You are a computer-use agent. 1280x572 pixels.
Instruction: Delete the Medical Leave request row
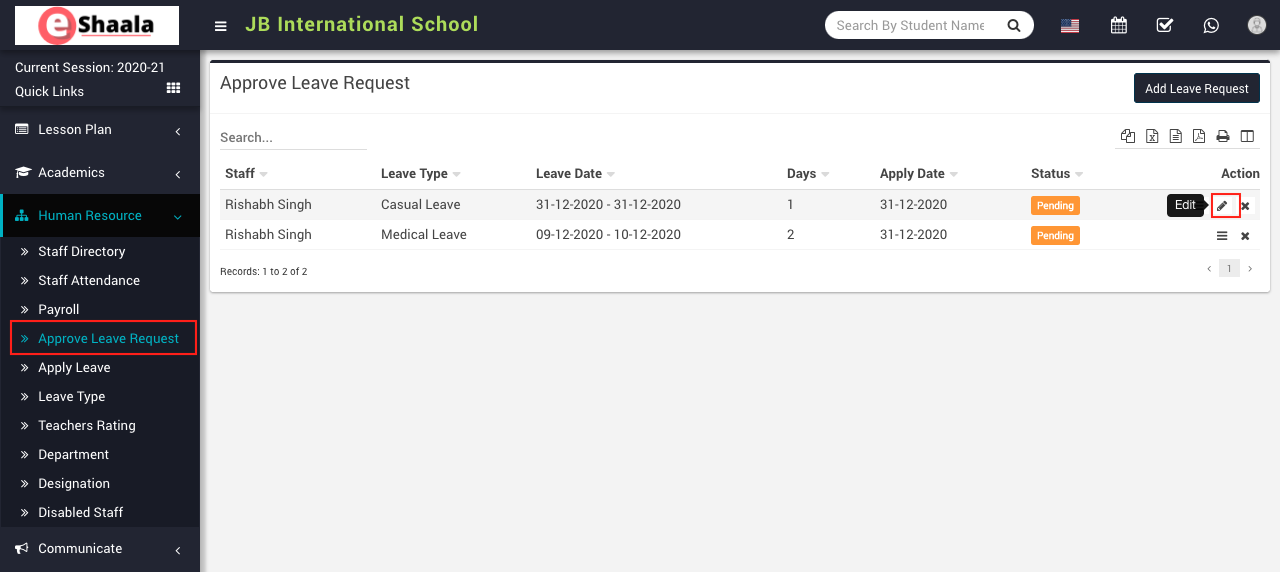coord(1245,236)
